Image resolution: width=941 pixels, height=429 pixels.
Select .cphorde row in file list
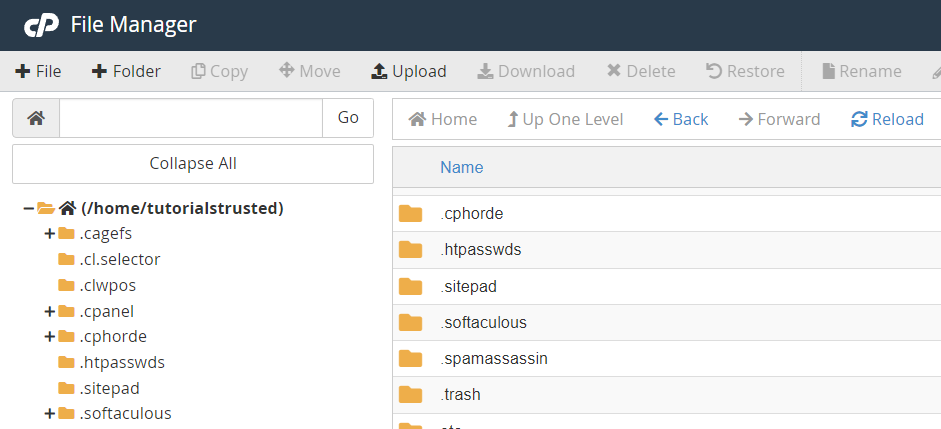coord(667,214)
